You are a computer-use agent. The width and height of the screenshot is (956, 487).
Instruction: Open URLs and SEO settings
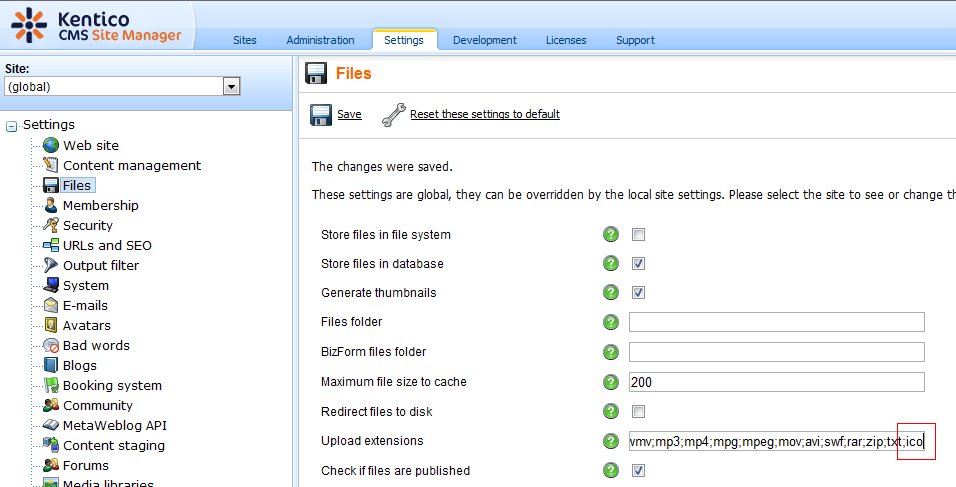[x=107, y=245]
